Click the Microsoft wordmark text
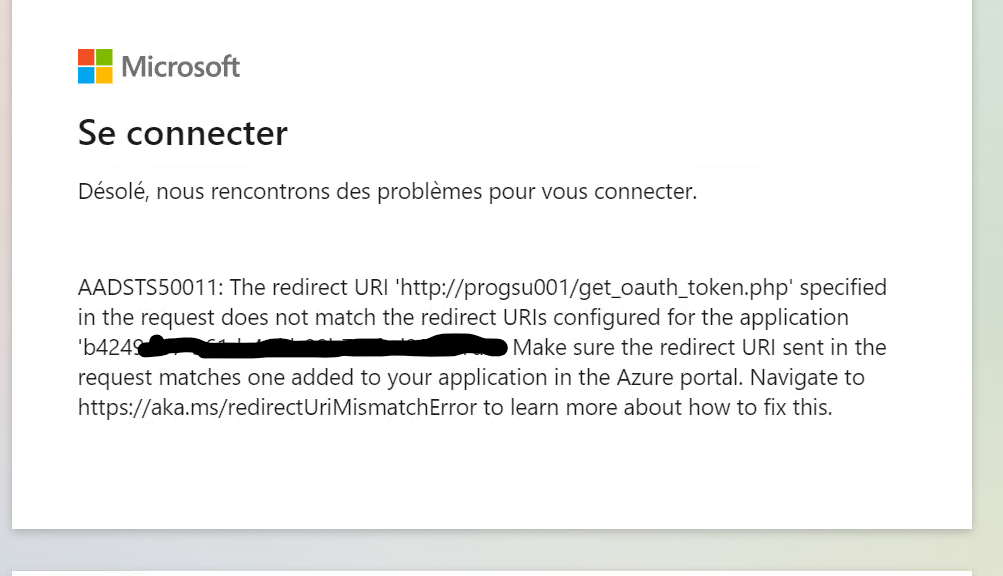Screen dimensions: 1003x576 click(180, 67)
